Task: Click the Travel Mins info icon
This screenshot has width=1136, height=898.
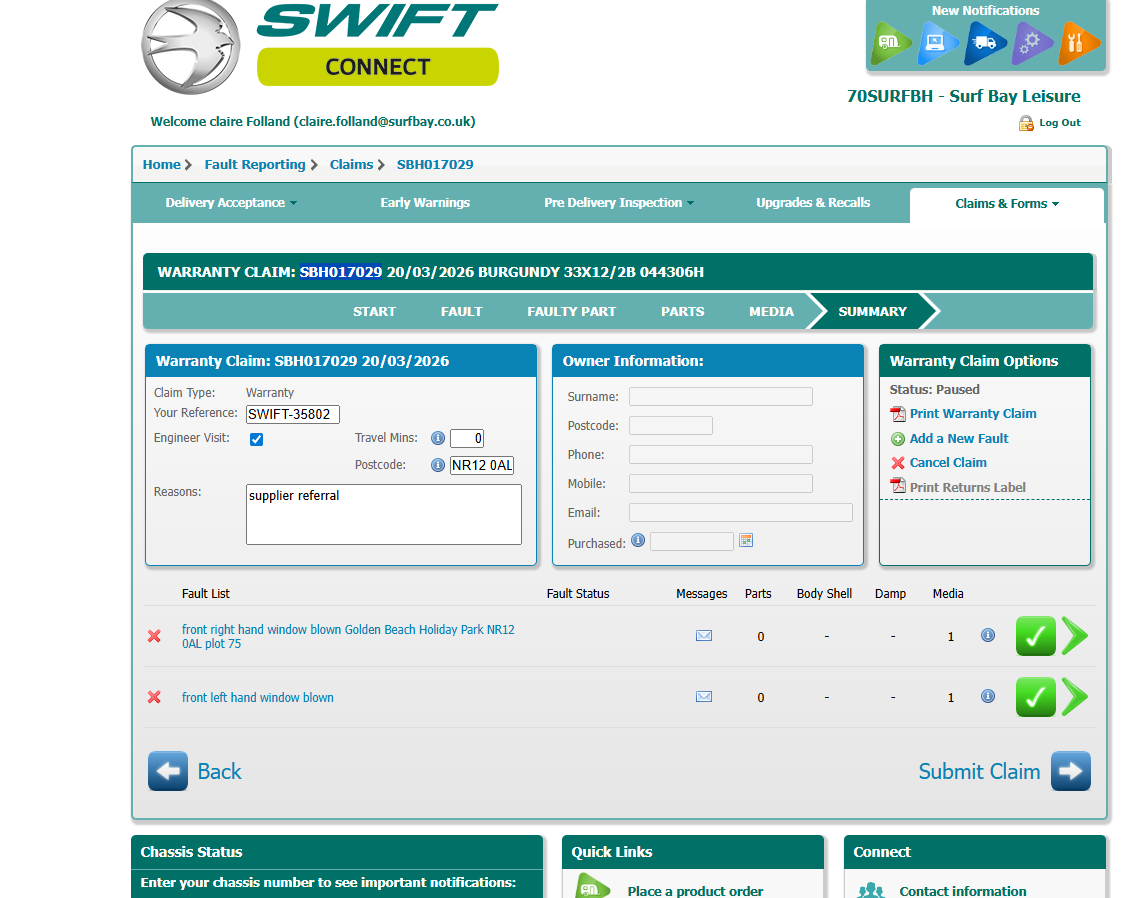Action: click(x=438, y=438)
